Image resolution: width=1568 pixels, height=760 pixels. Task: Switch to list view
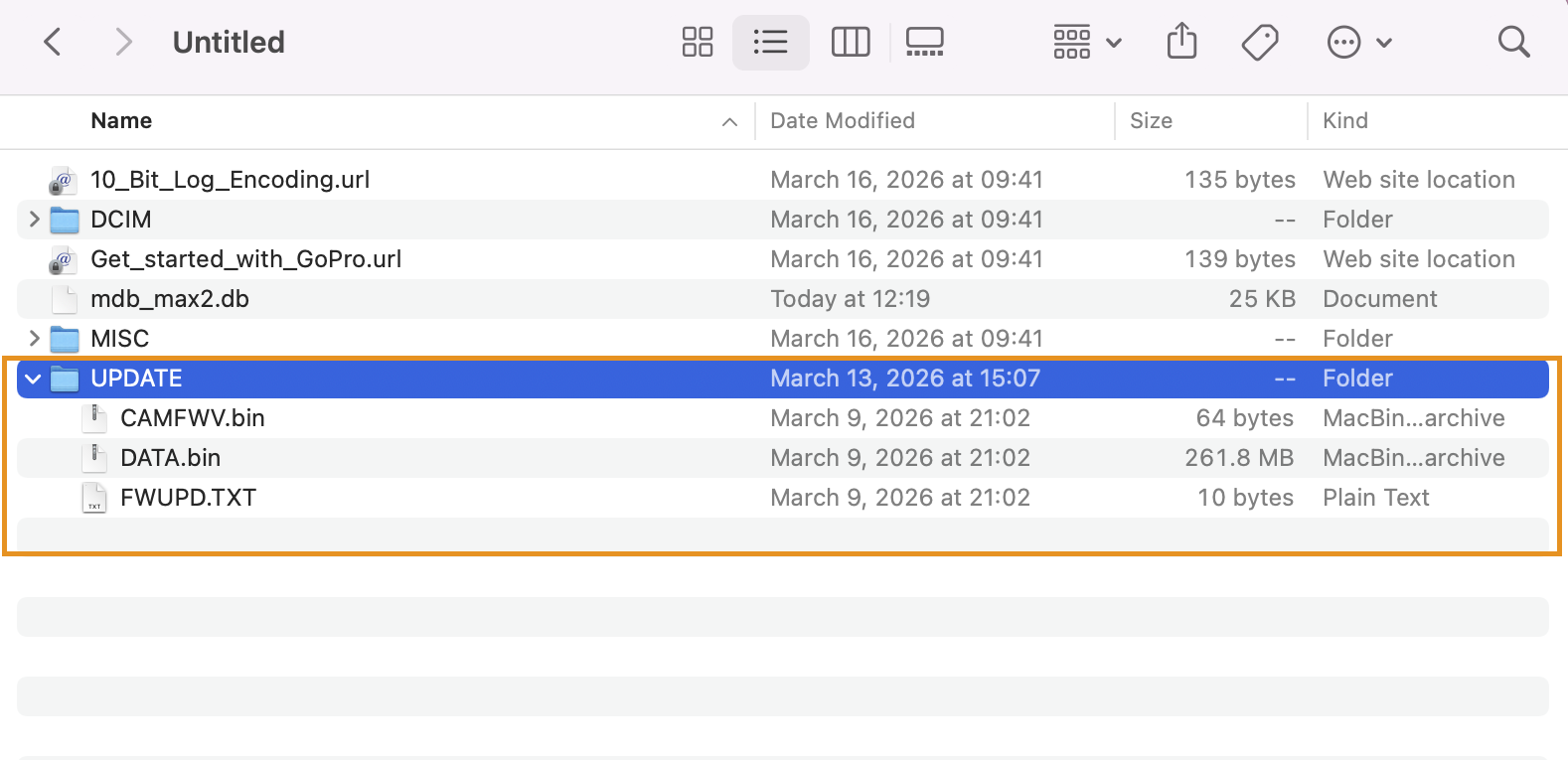coord(770,42)
